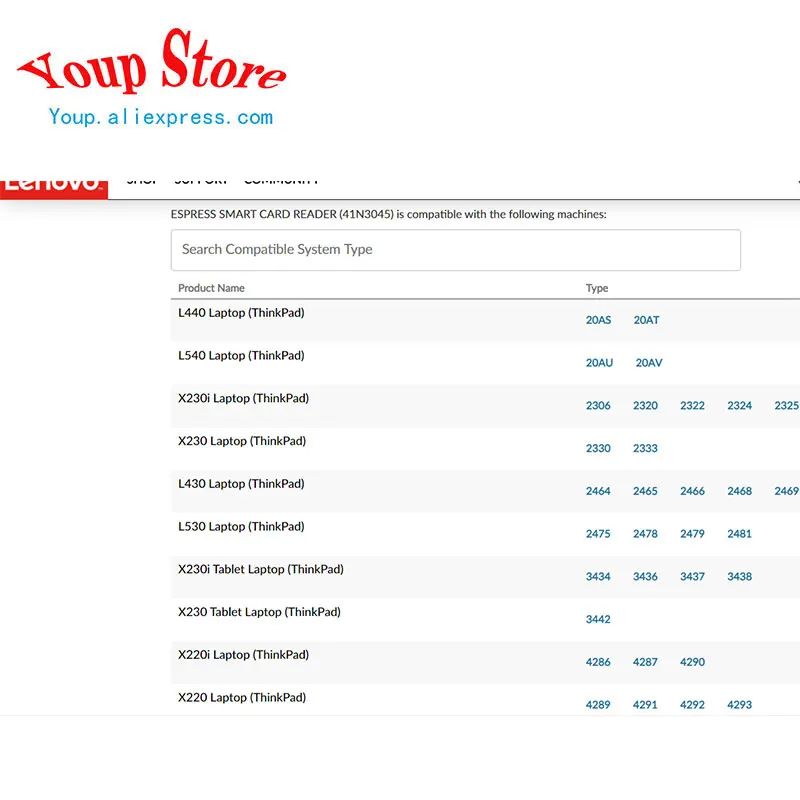Choose type 2464 for L430
The image size is (800, 800).
598,491
